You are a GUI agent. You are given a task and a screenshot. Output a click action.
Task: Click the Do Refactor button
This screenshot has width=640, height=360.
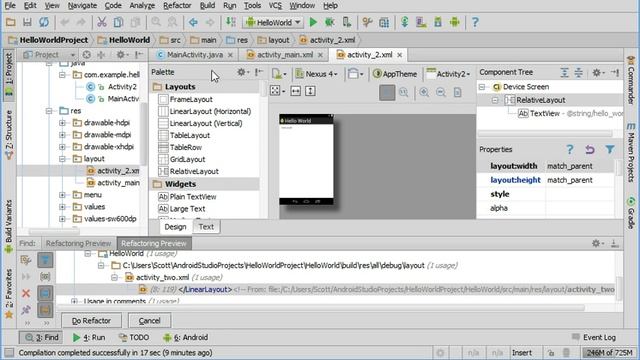coord(91,321)
